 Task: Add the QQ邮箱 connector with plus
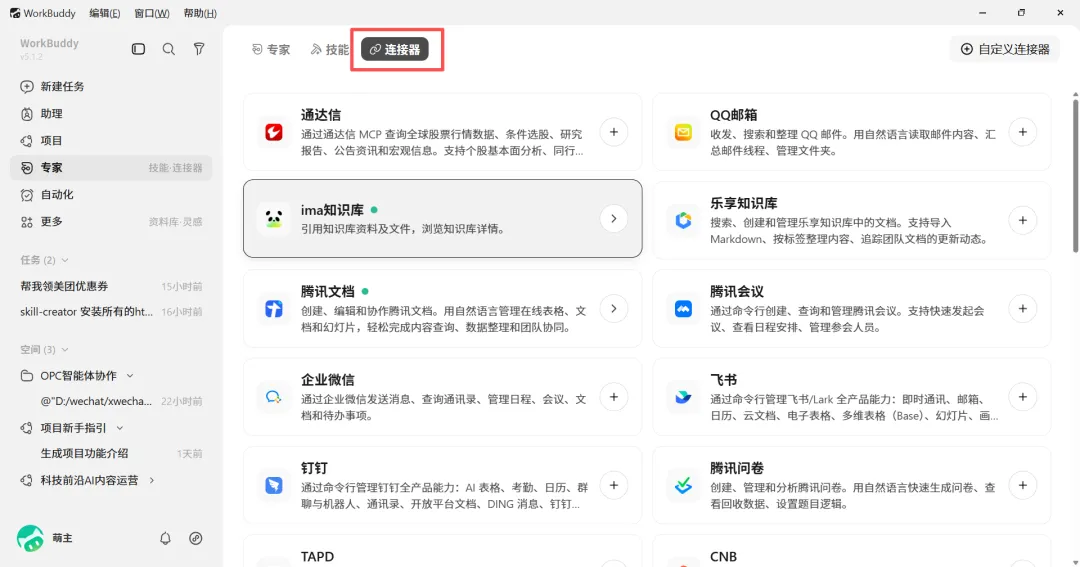(1023, 132)
